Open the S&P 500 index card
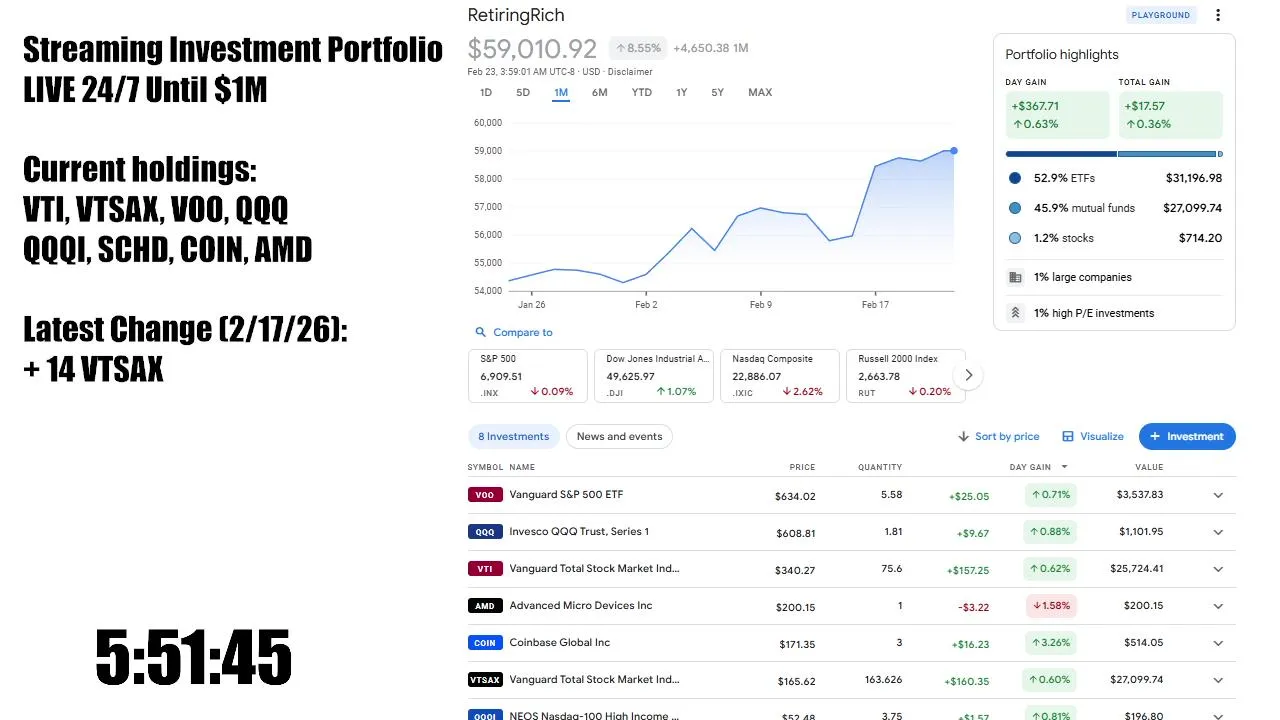This screenshot has width=1280, height=720. [528, 376]
